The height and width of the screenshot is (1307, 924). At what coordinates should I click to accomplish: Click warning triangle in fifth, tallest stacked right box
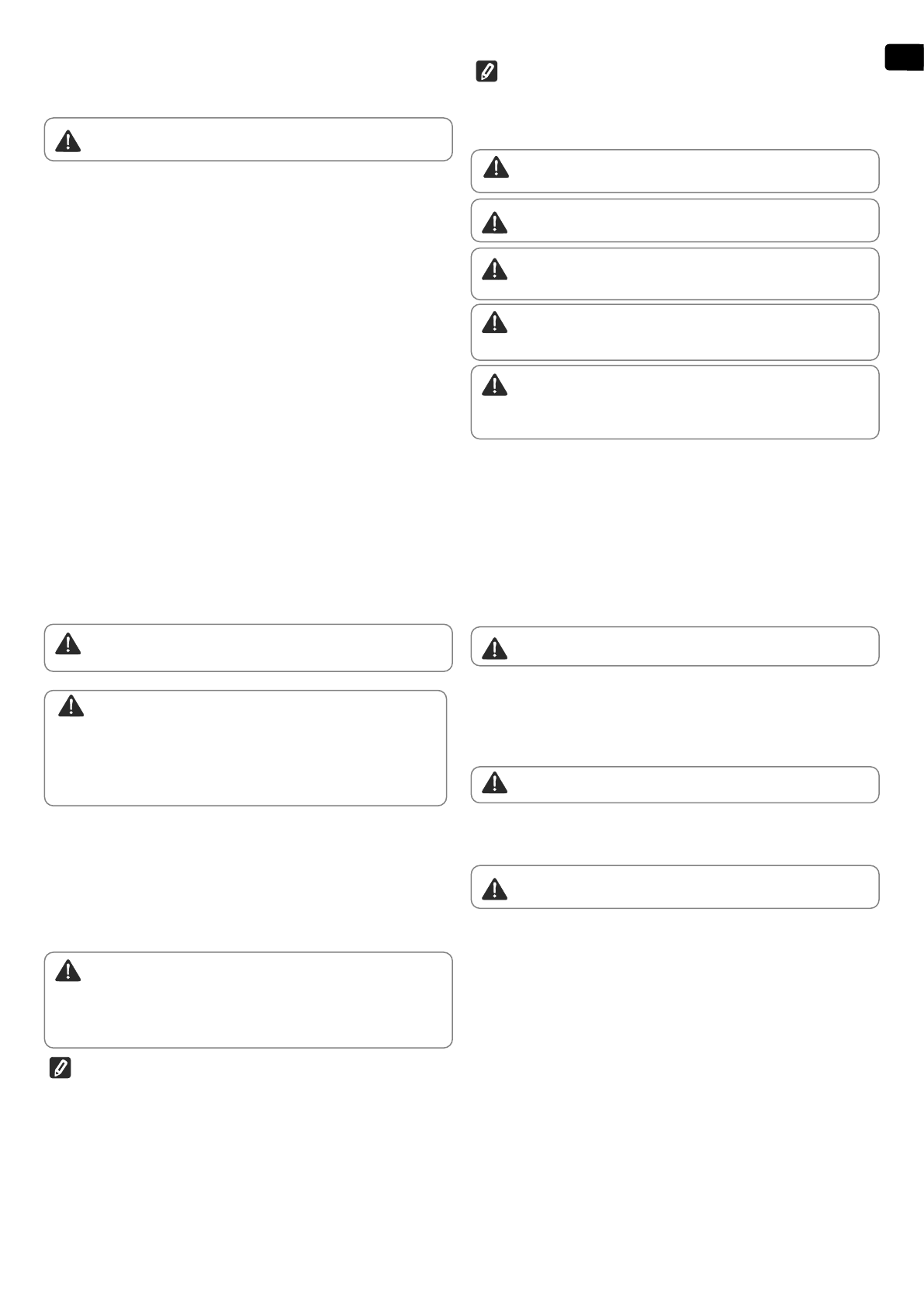tap(494, 384)
